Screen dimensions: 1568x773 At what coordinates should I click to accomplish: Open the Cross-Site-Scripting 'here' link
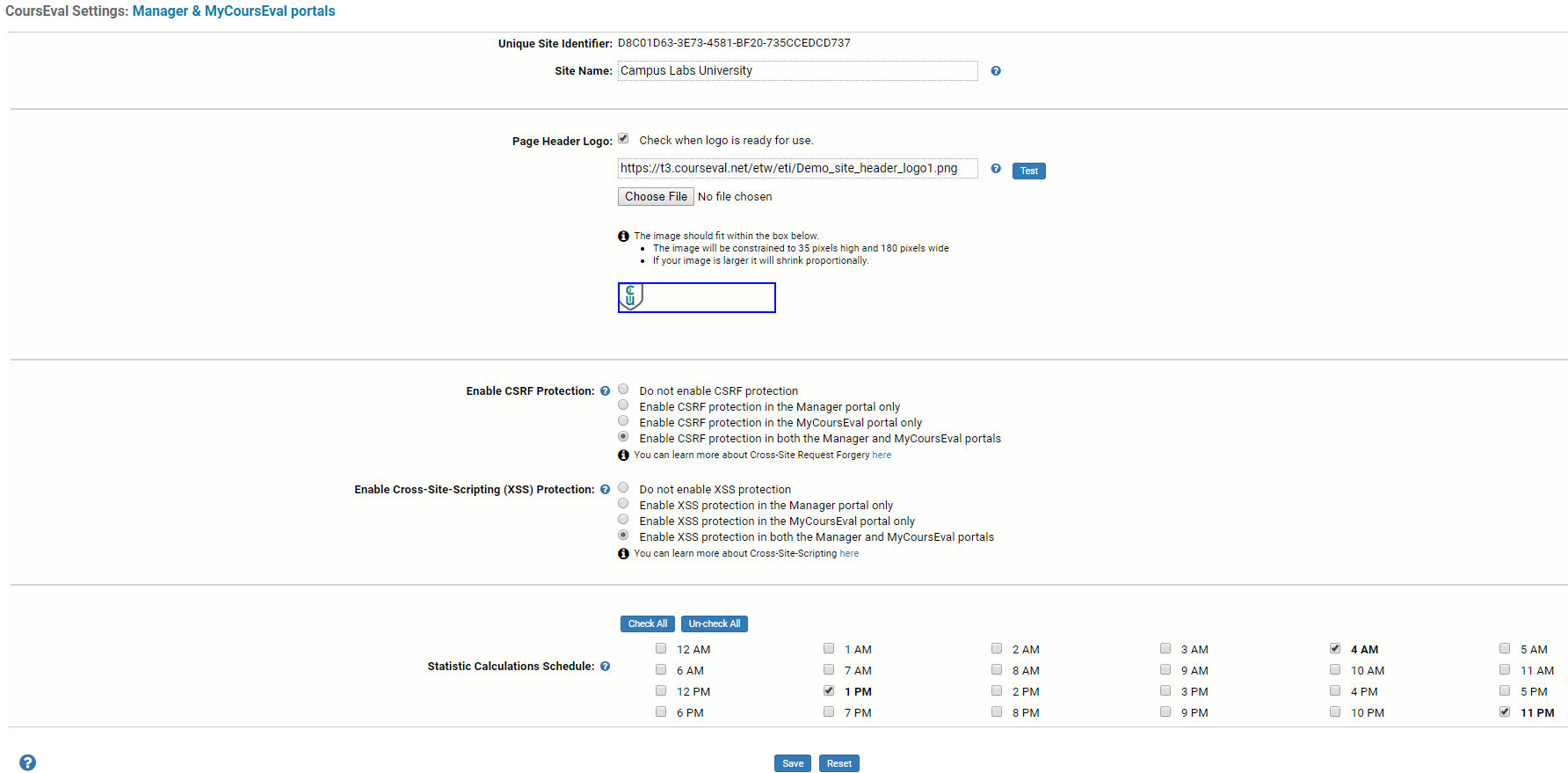point(849,554)
